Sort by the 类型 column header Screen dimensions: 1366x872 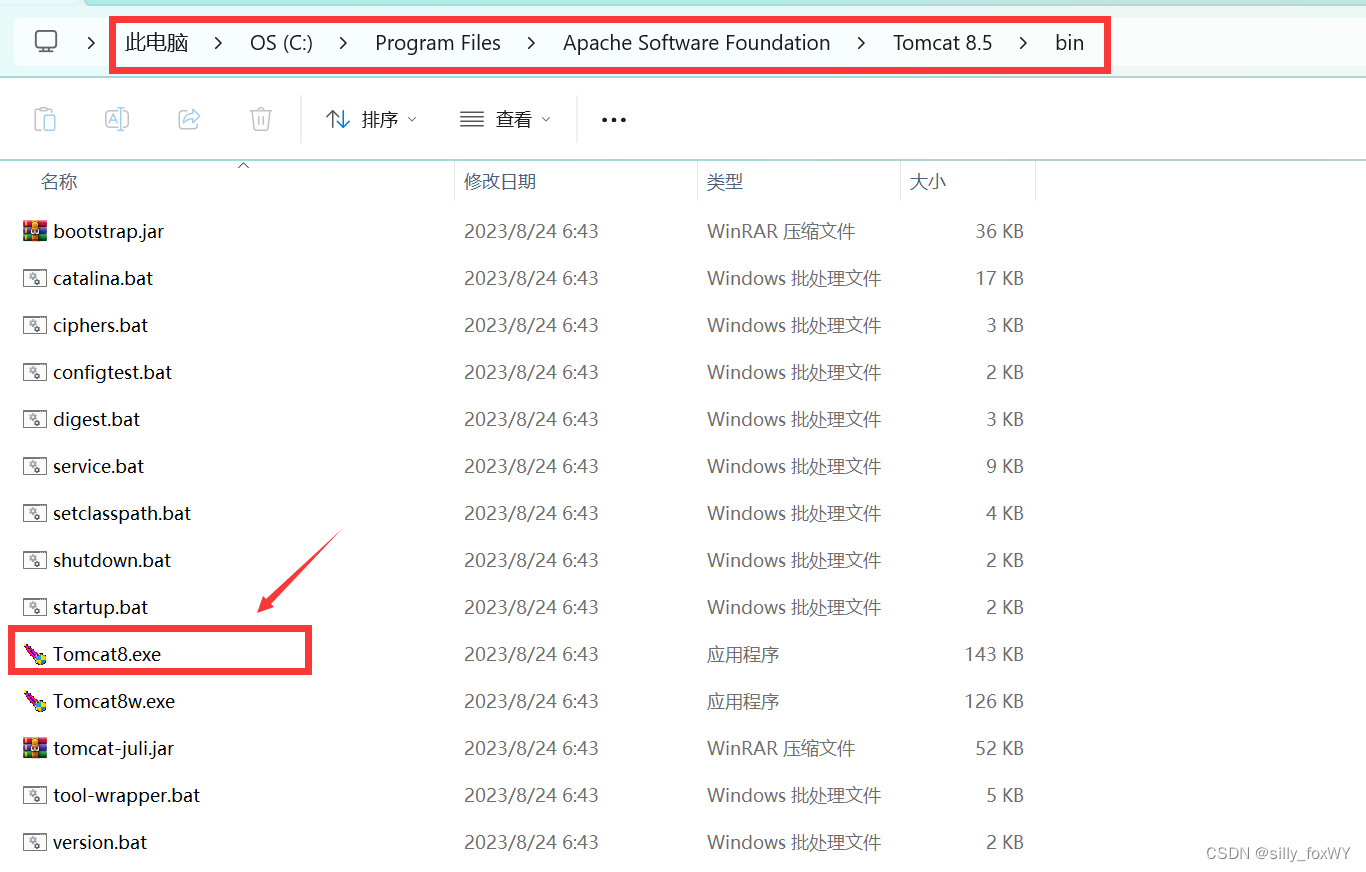(x=725, y=181)
